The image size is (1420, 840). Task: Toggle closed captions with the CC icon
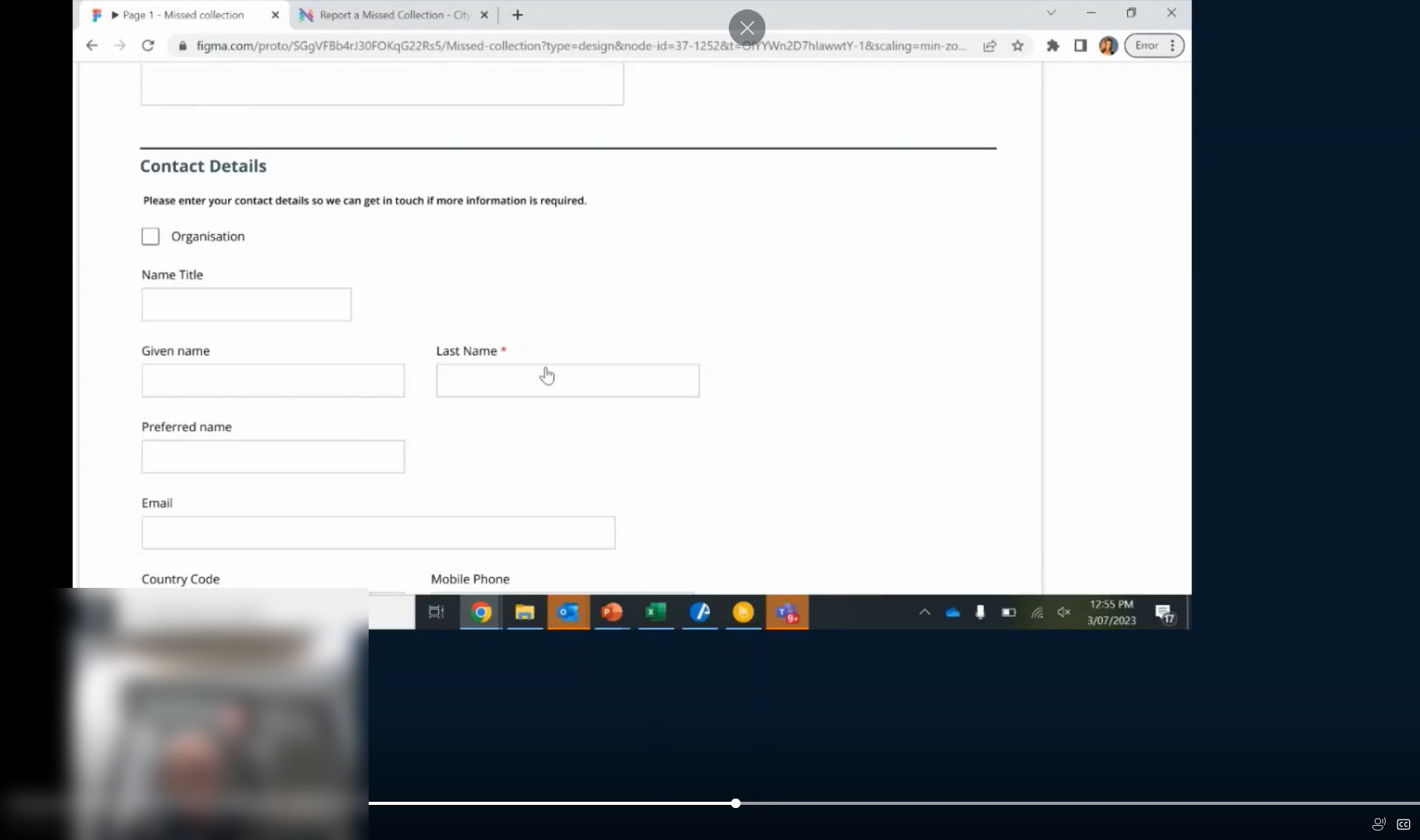1404,824
